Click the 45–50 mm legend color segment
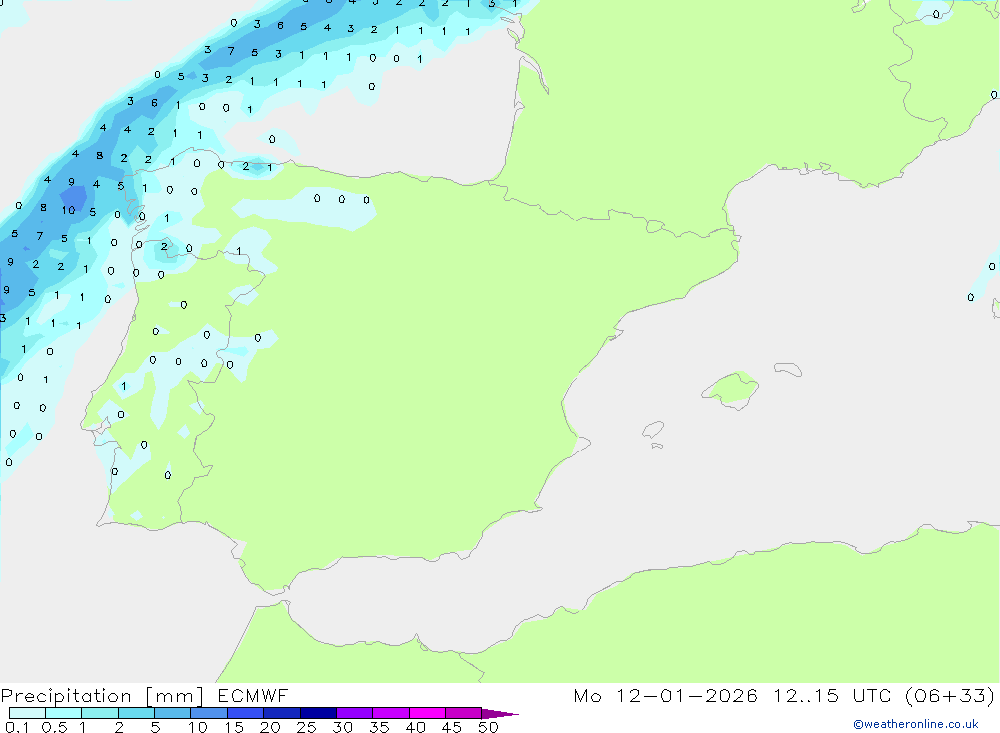 464,713
